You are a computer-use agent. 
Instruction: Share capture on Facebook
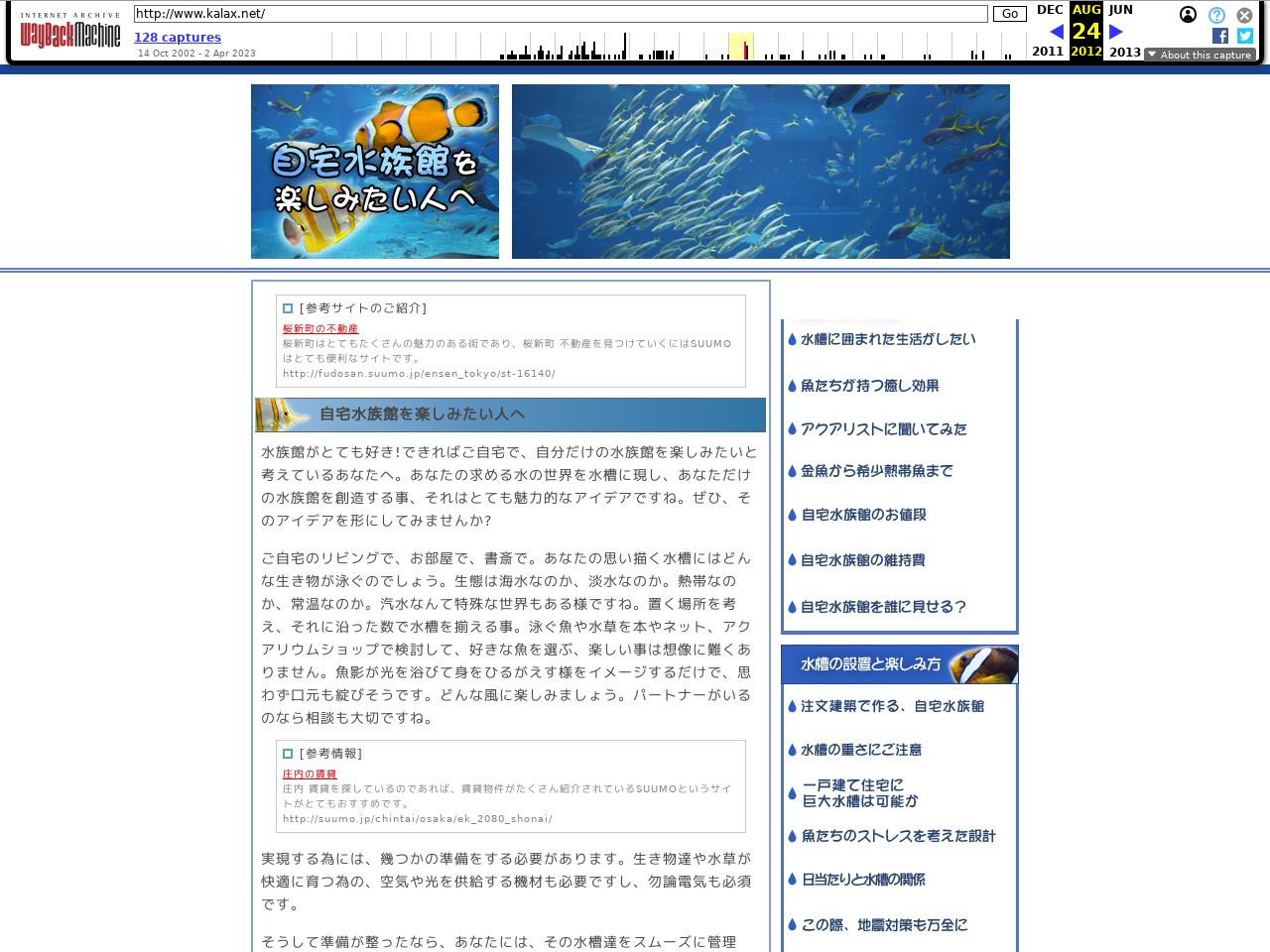pyautogui.click(x=1220, y=36)
